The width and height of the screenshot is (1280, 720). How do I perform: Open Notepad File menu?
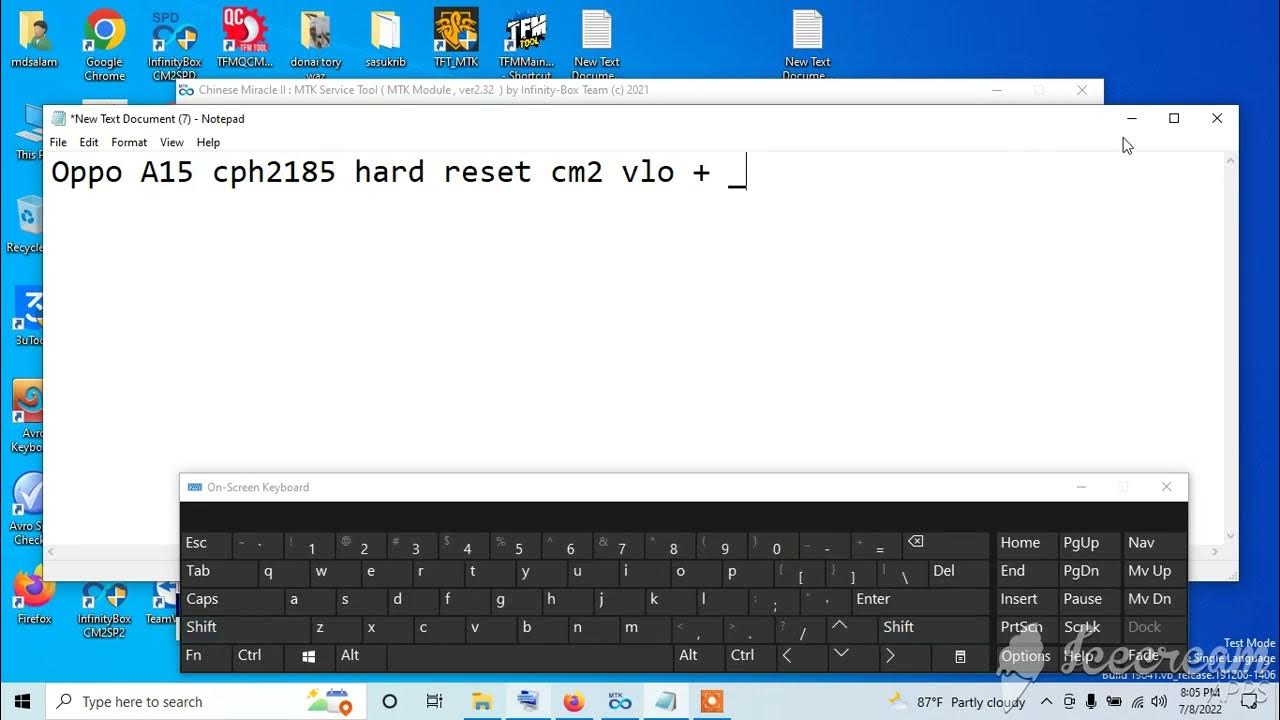58,142
